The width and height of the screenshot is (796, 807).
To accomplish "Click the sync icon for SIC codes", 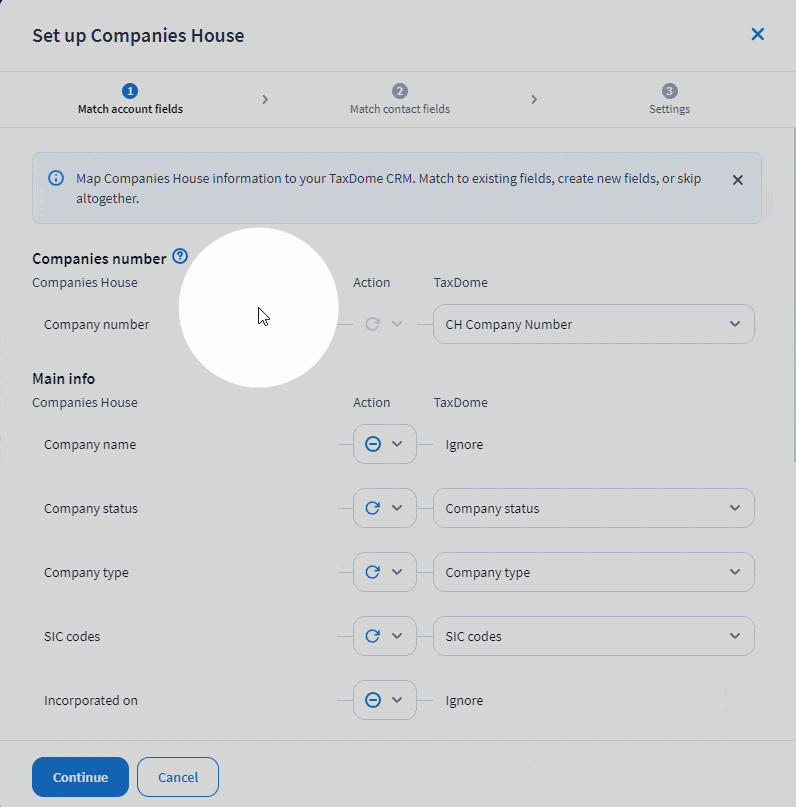I will click(x=373, y=636).
